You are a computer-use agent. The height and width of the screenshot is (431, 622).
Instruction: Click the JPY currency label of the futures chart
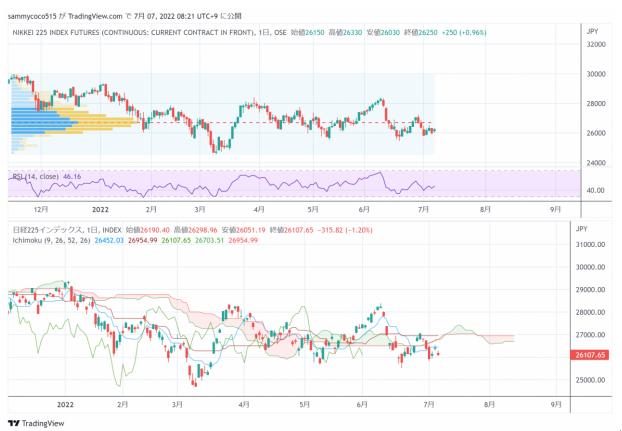click(592, 32)
